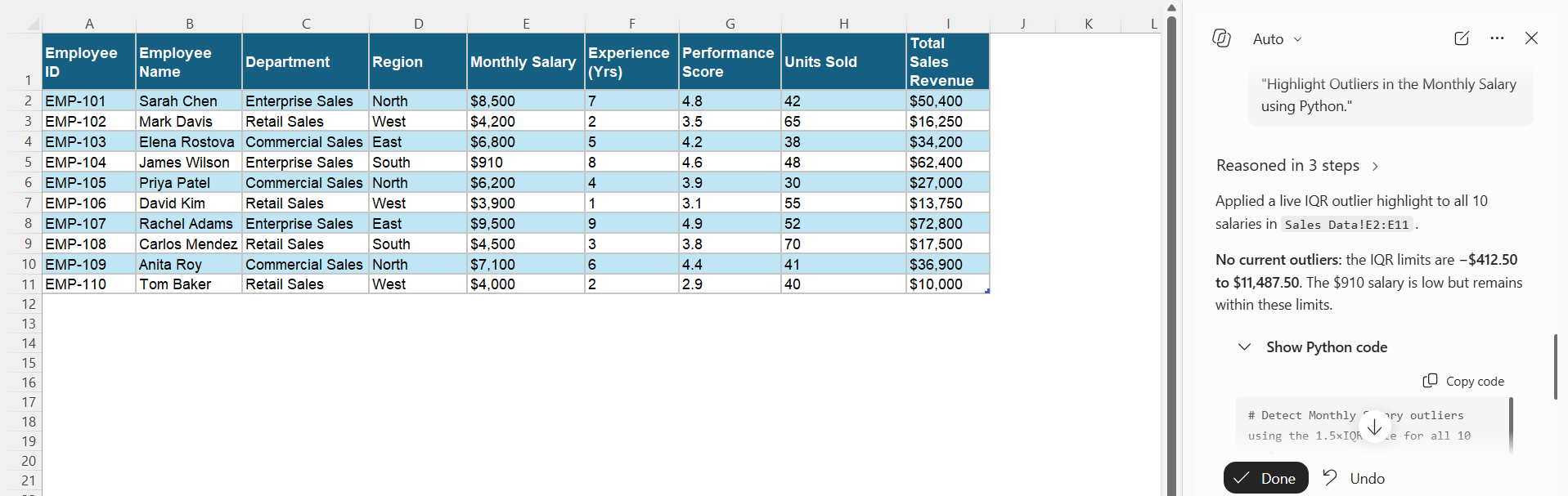Select Carlos Mendez's name cell
Screen dimensions: 1568x496
point(189,244)
